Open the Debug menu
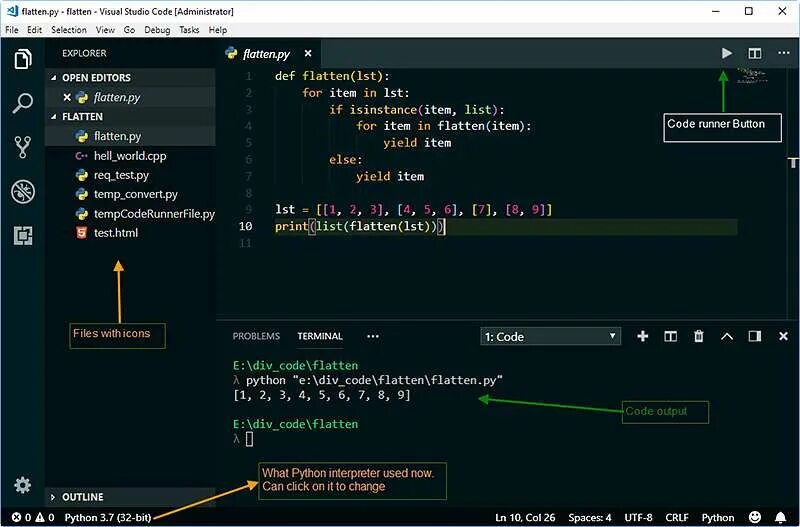The image size is (800, 527). [157, 30]
